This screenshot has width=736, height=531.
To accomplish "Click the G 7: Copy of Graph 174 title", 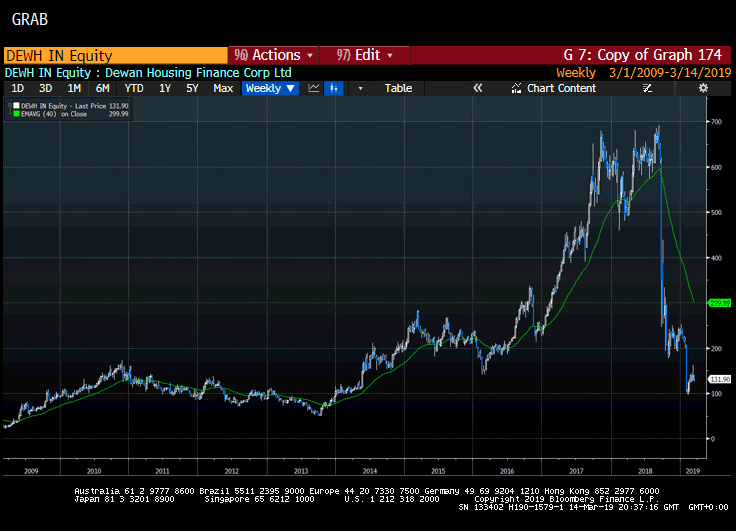I will (x=642, y=55).
